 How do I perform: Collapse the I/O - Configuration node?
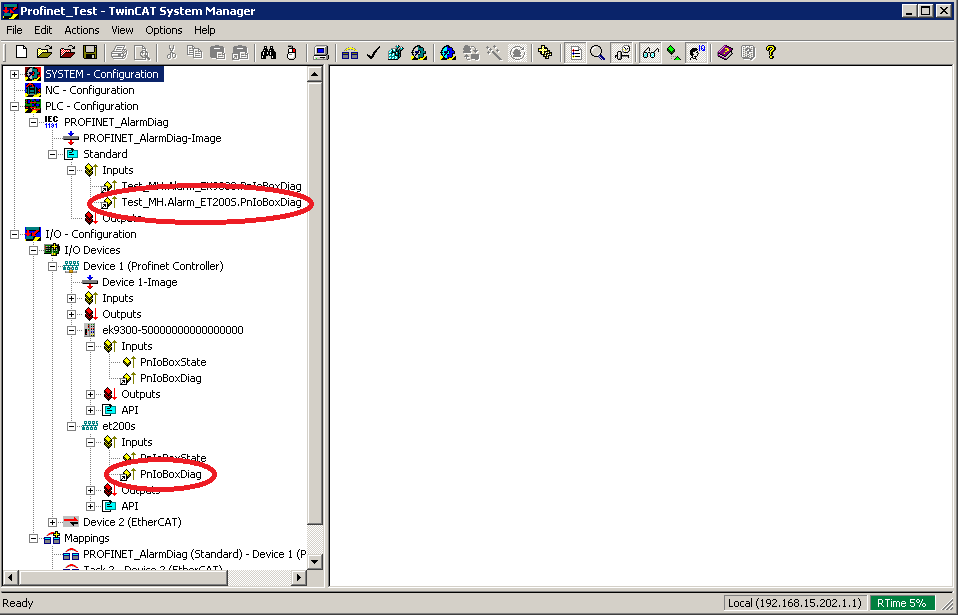[x=15, y=234]
